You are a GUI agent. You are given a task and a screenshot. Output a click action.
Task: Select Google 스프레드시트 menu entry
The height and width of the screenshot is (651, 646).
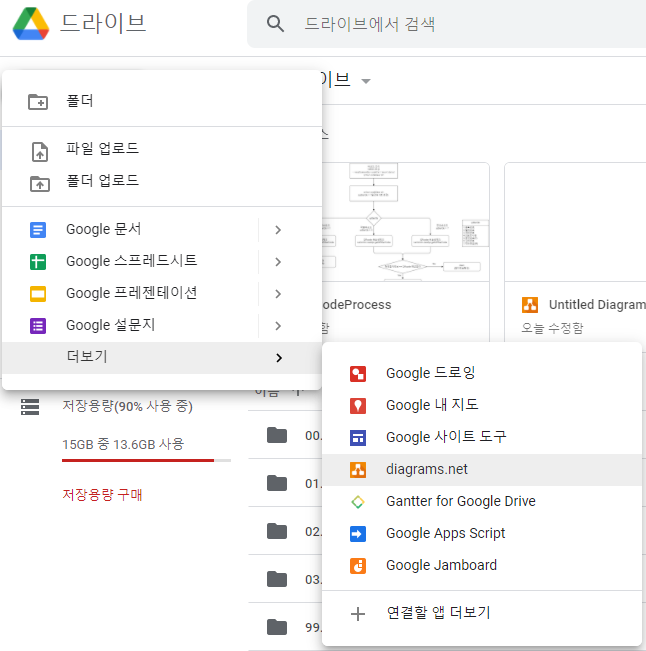(x=162, y=262)
